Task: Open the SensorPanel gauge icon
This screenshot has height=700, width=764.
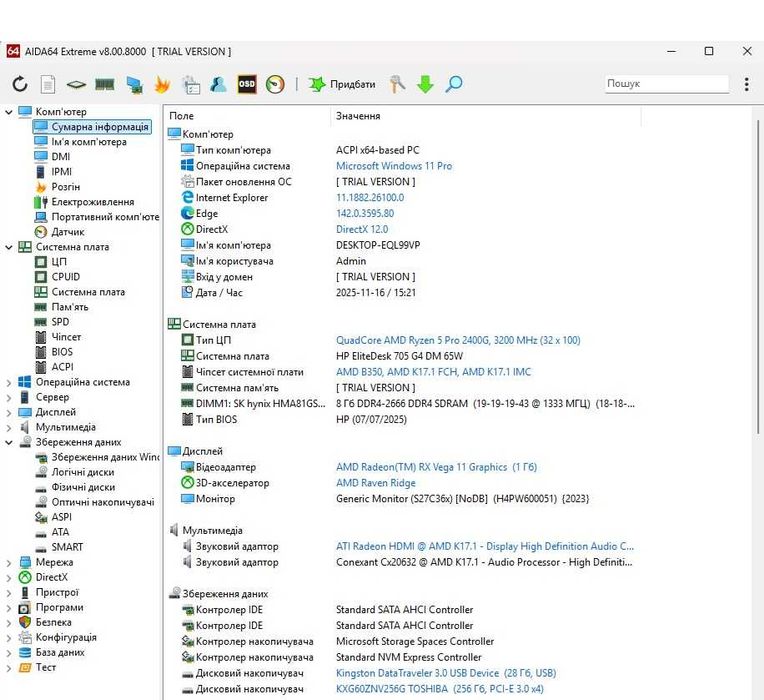Action: coord(275,84)
